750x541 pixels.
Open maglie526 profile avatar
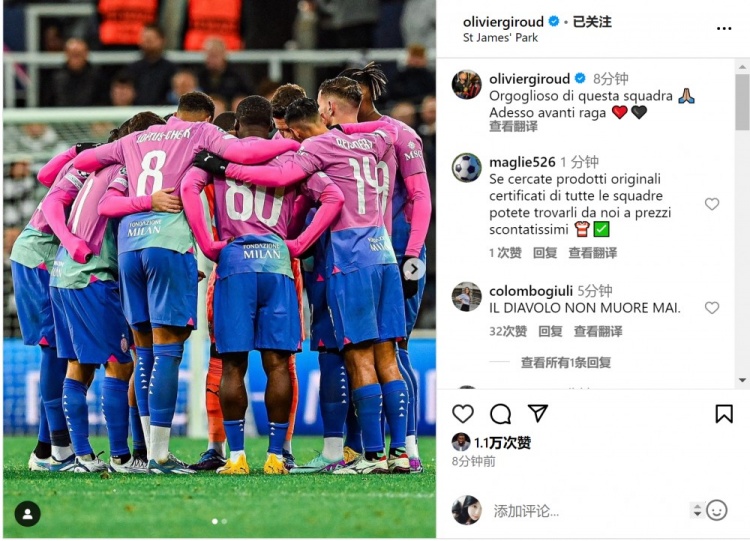click(x=466, y=167)
